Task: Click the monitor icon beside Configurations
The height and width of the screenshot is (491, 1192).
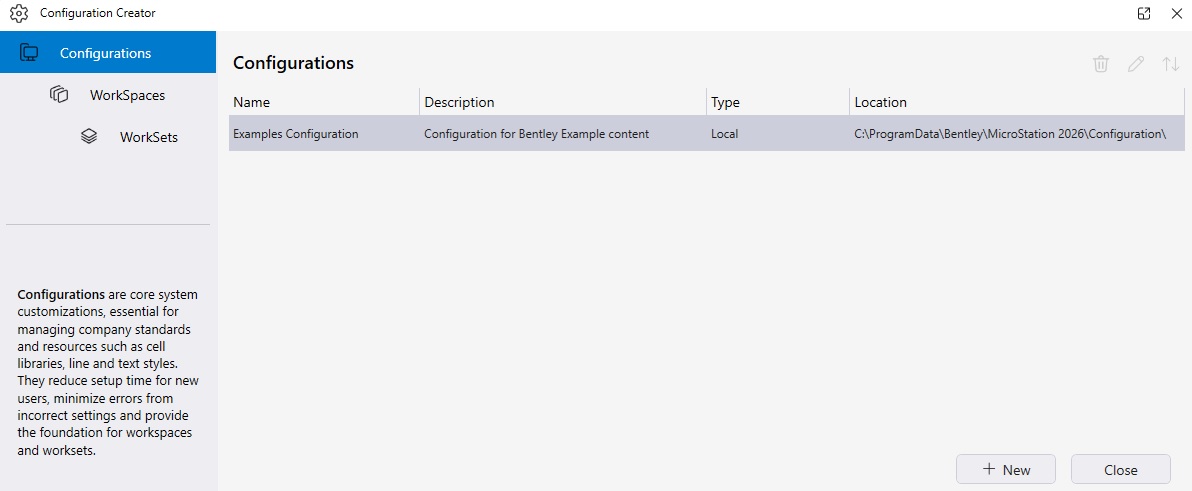Action: click(29, 53)
